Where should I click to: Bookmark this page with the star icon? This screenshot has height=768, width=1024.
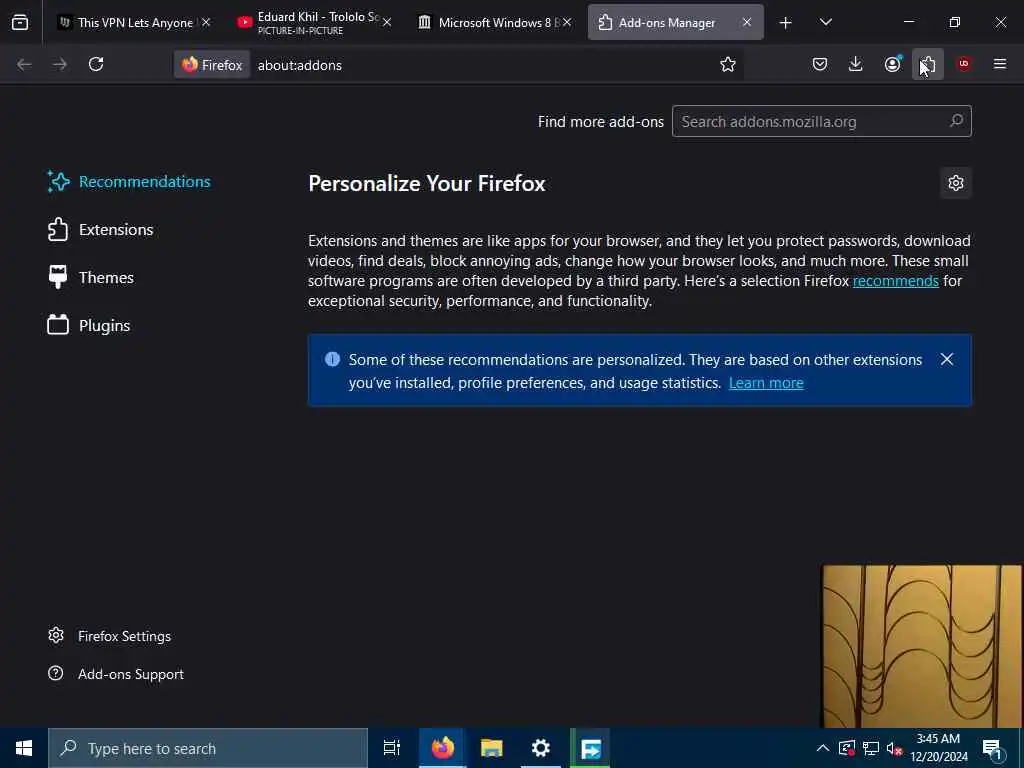[728, 64]
